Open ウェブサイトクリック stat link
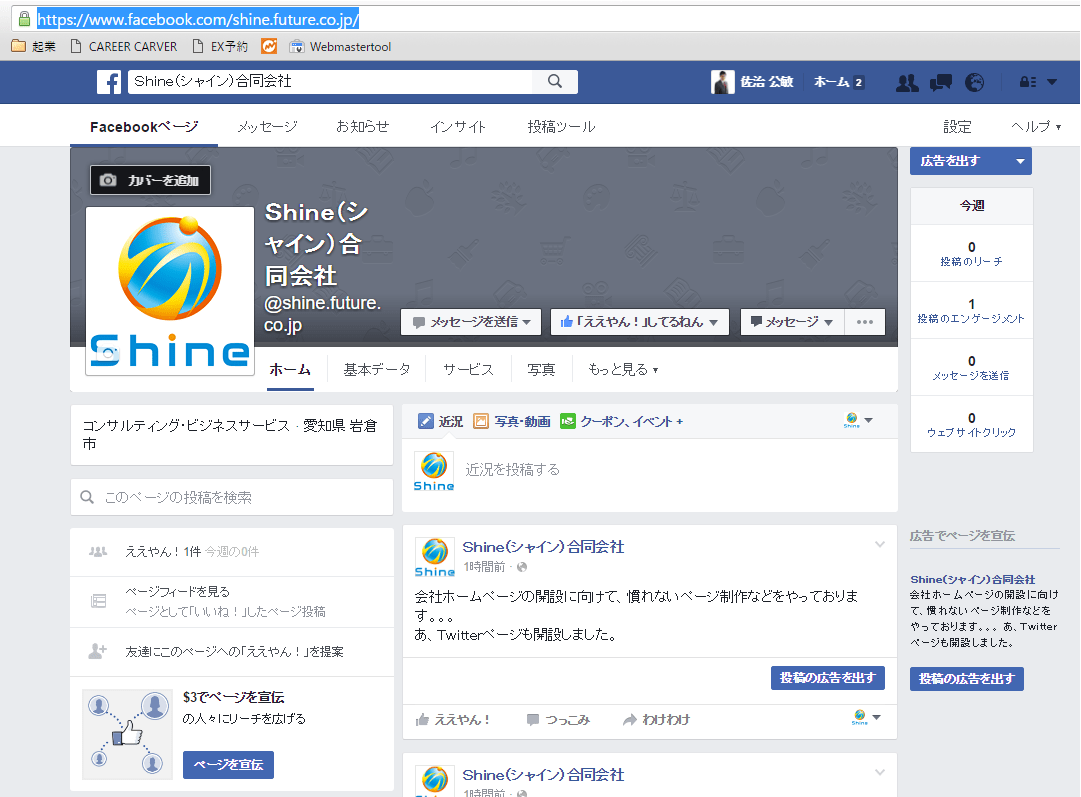This screenshot has width=1081, height=797. coord(971,432)
